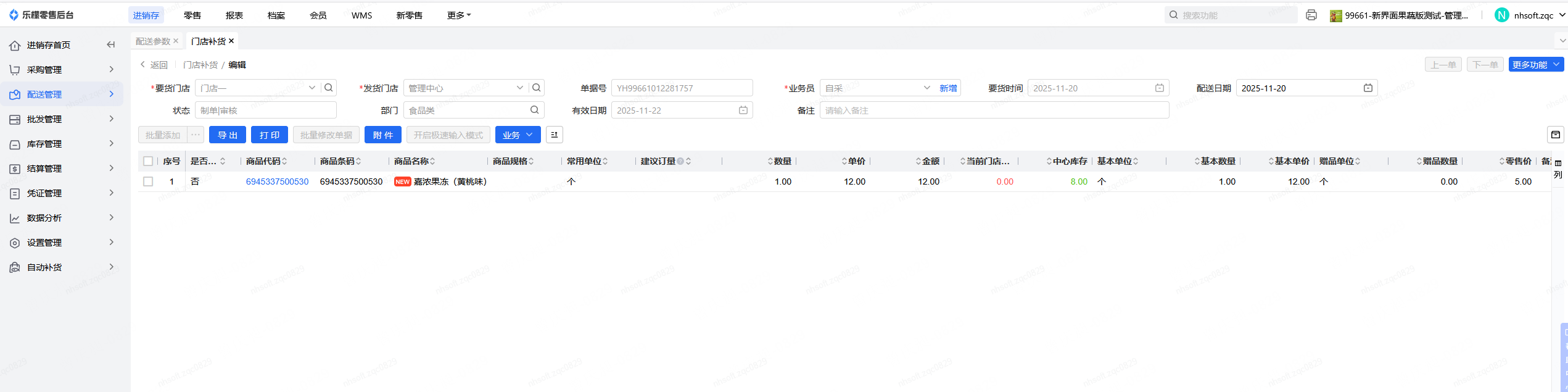Image resolution: width=1568 pixels, height=392 pixels.
Task: Open the 更多功能 dropdown
Action: pos(1536,64)
